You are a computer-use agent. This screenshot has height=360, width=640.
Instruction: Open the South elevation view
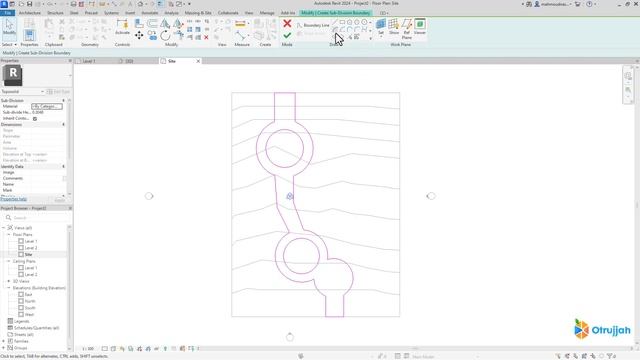coord(30,308)
